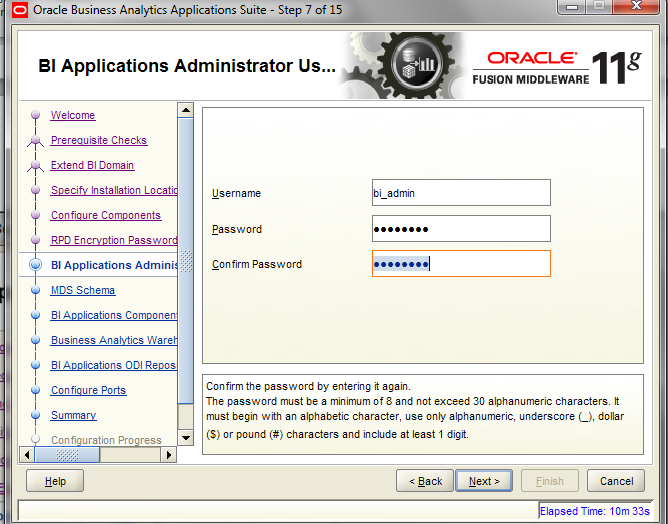Viewport: 668px width, 524px height.
Task: Click the Elapsed Time status text
Action: pos(595,511)
